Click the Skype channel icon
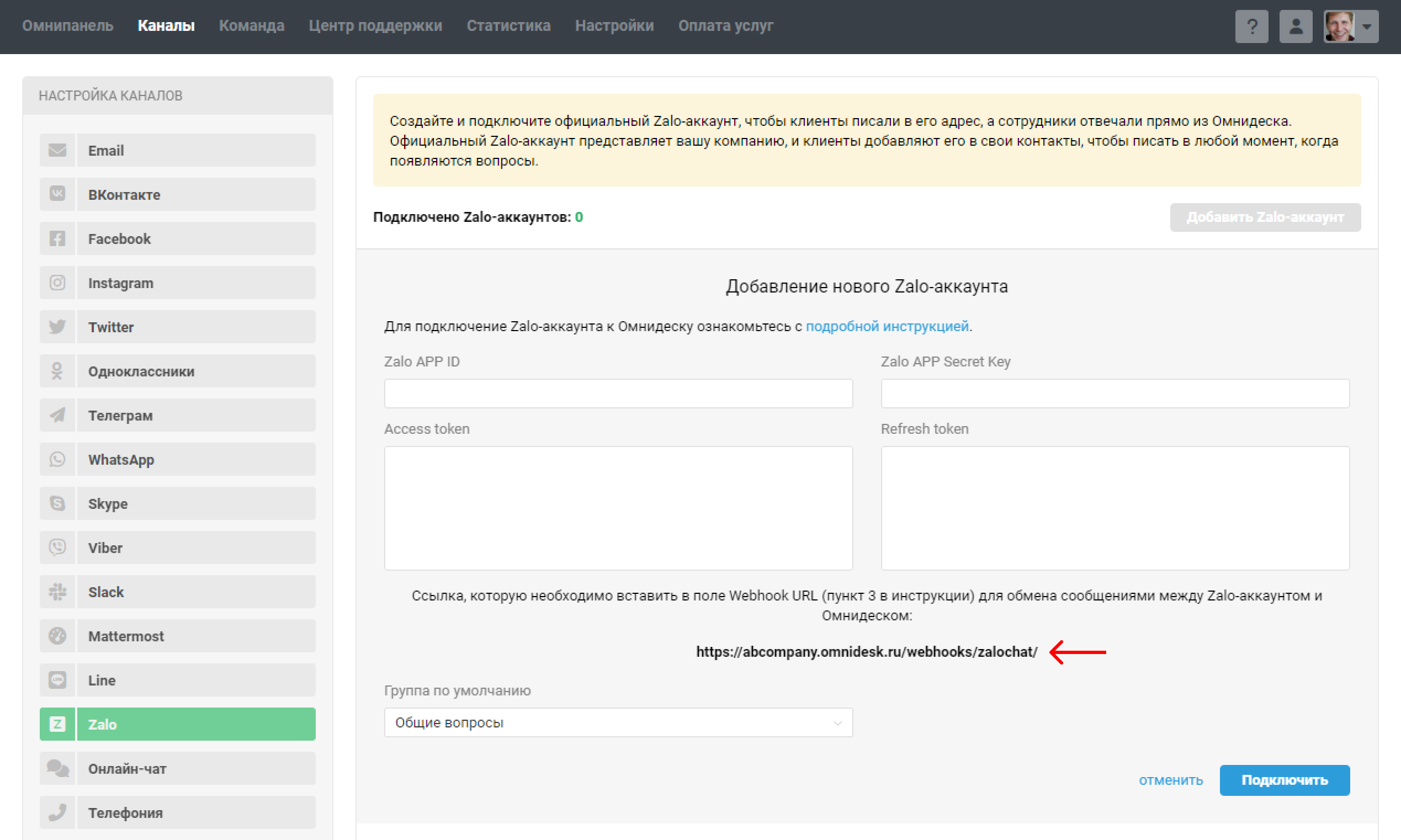1401x840 pixels. [x=57, y=503]
